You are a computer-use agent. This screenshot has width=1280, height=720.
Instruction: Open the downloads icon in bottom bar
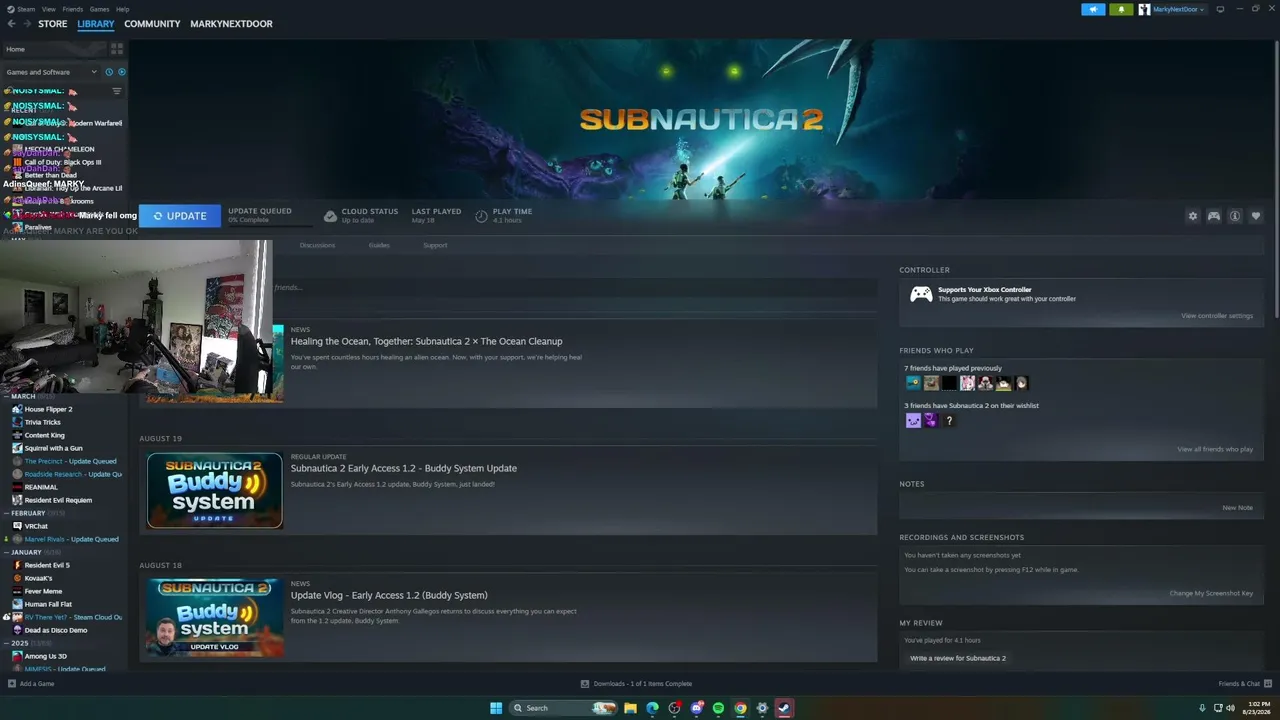[x=585, y=684]
